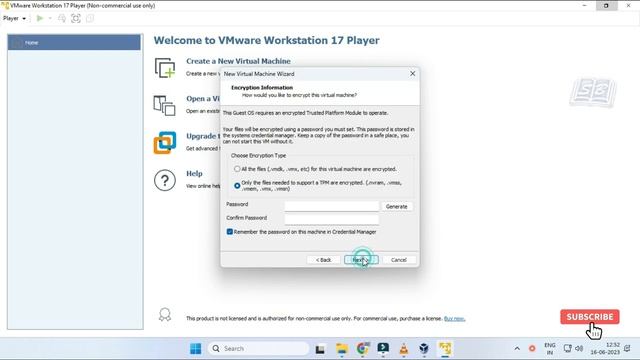Click the Create a New Virtual Machine icon
The height and width of the screenshot is (360, 640).
pyautogui.click(x=165, y=68)
